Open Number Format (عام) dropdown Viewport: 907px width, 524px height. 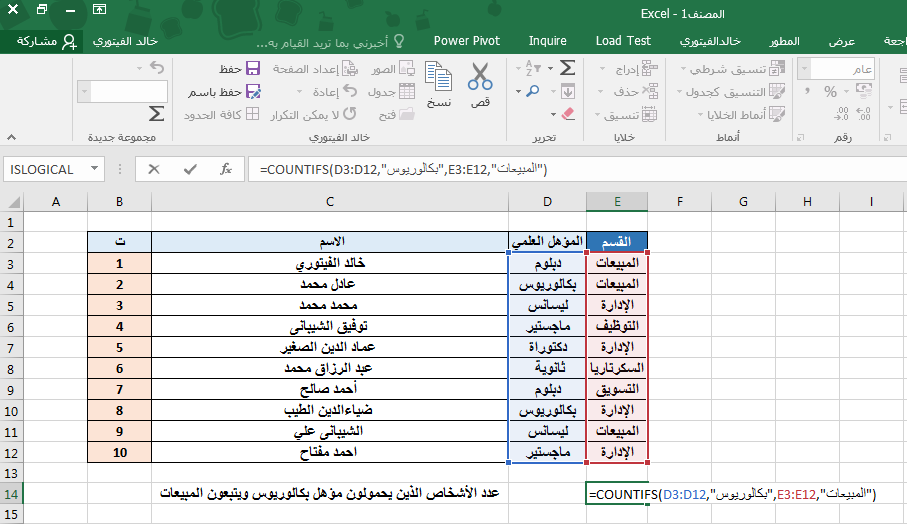[x=804, y=69]
